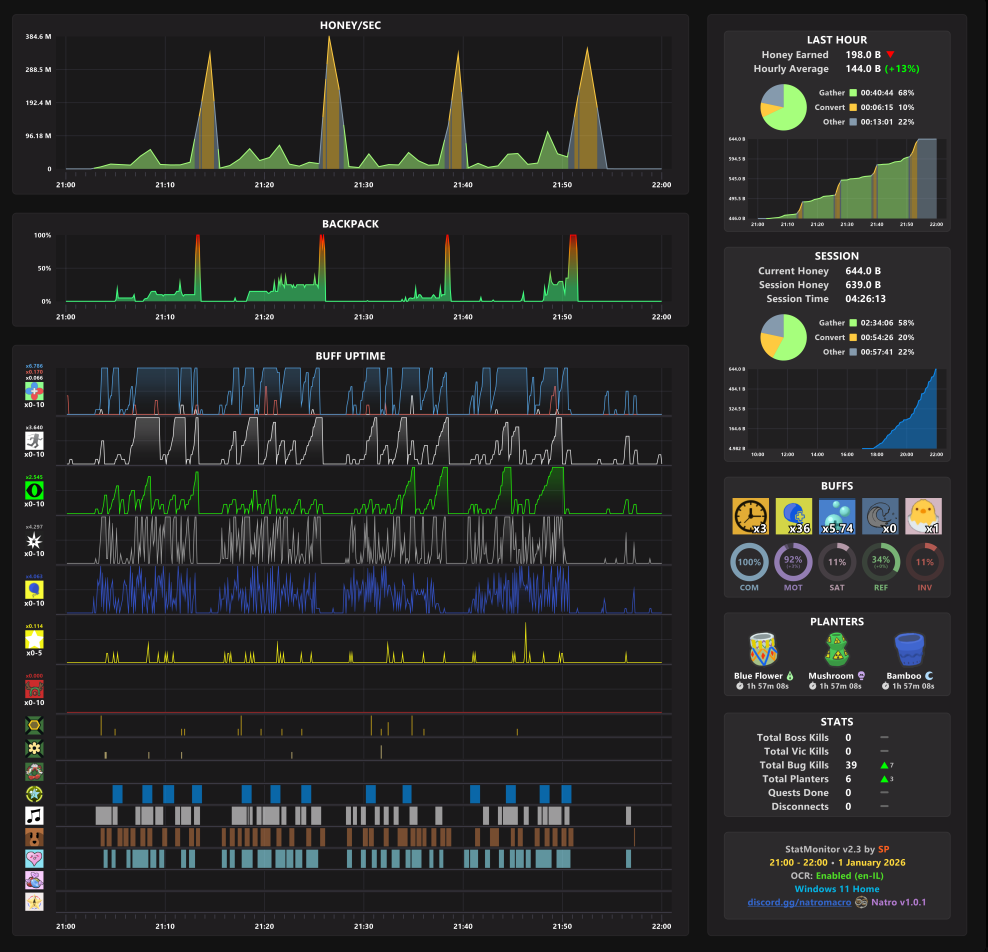Click the COM 100% progress ring

pyautogui.click(x=750, y=563)
